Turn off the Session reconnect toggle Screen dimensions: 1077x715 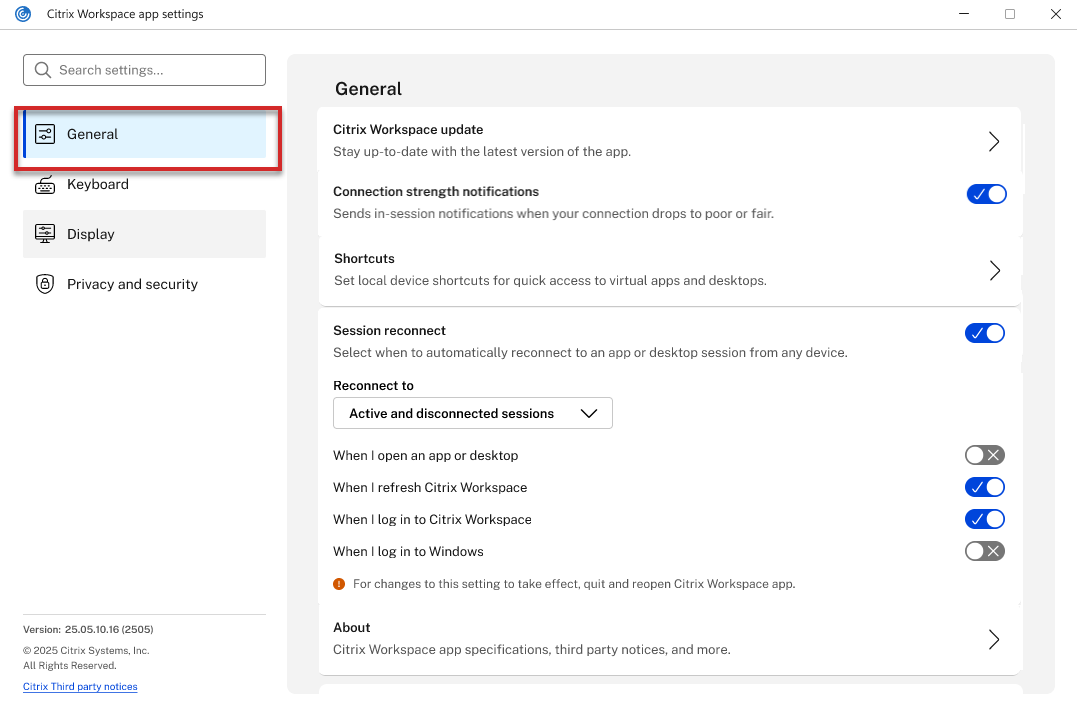click(985, 333)
